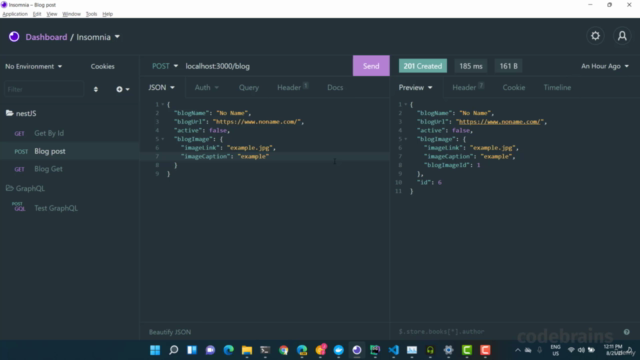Click the nestJS folder icon
640x360 pixels.
tap(9, 113)
